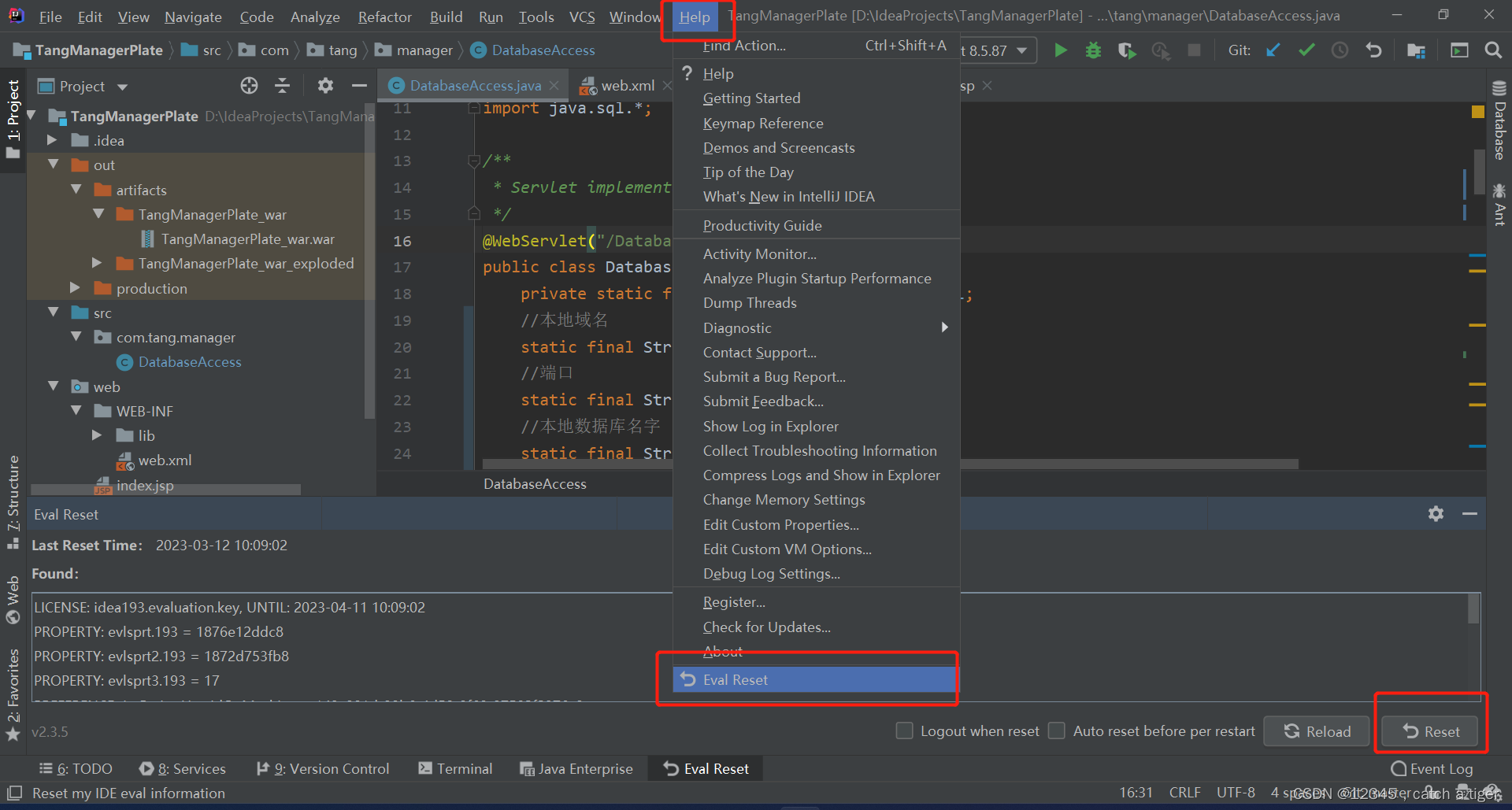Screen dimensions: 1512x810
Task: Click the Eval Reset list vertical scrollbar
Action: click(1473, 609)
